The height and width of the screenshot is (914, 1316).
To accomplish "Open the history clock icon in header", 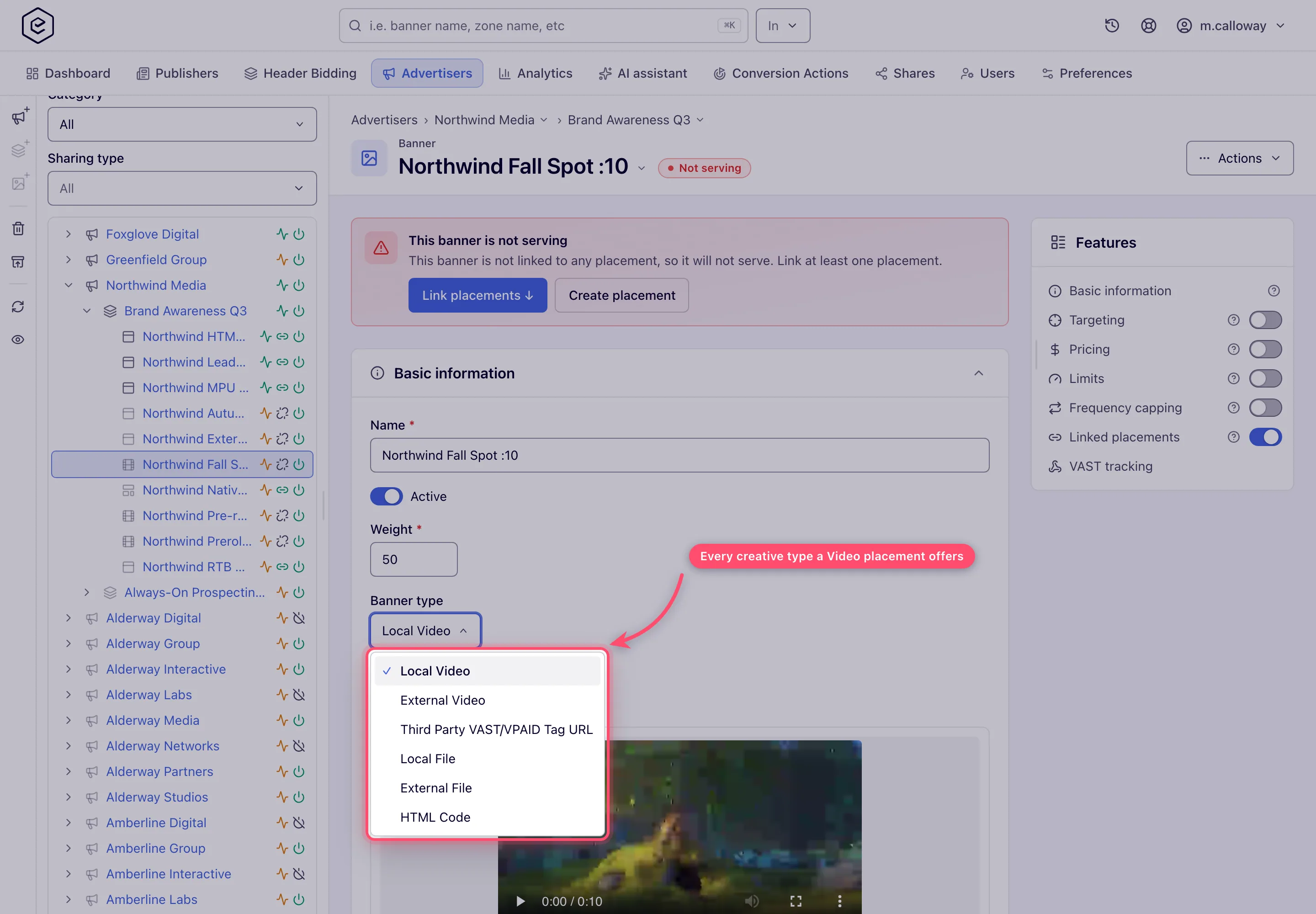I will 1112,26.
